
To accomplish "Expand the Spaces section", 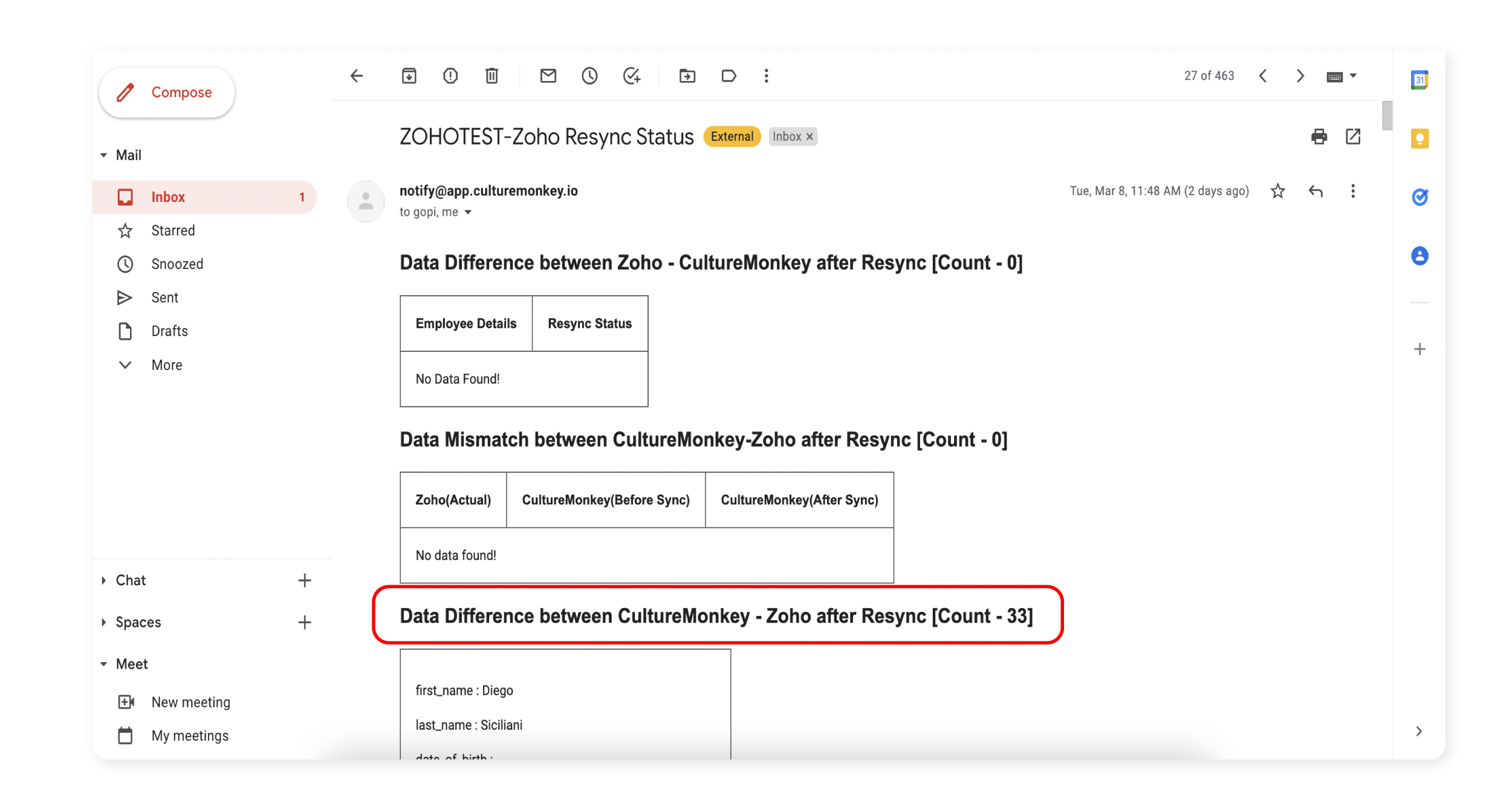I will [x=104, y=622].
